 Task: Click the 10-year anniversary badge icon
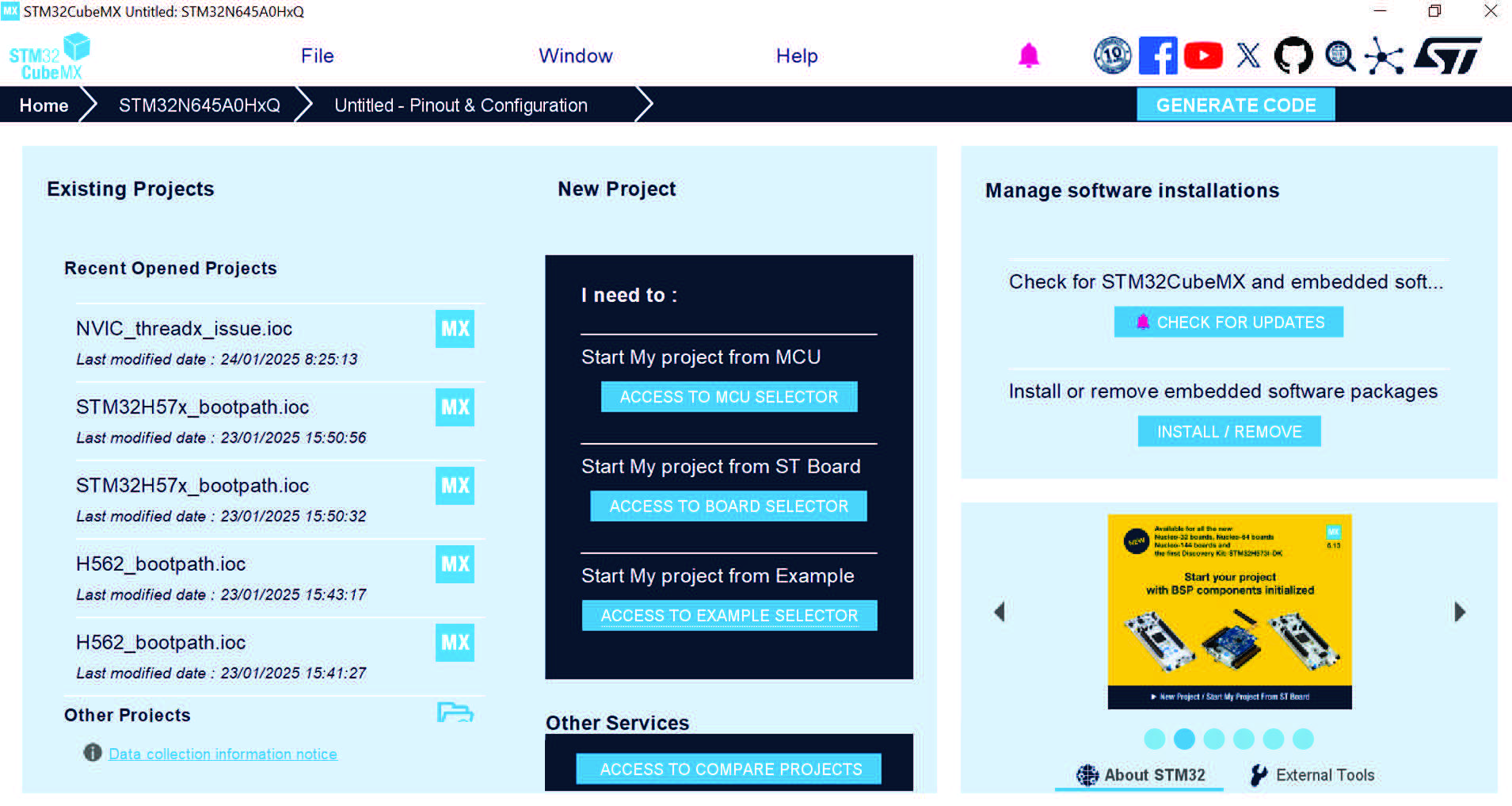point(1113,55)
